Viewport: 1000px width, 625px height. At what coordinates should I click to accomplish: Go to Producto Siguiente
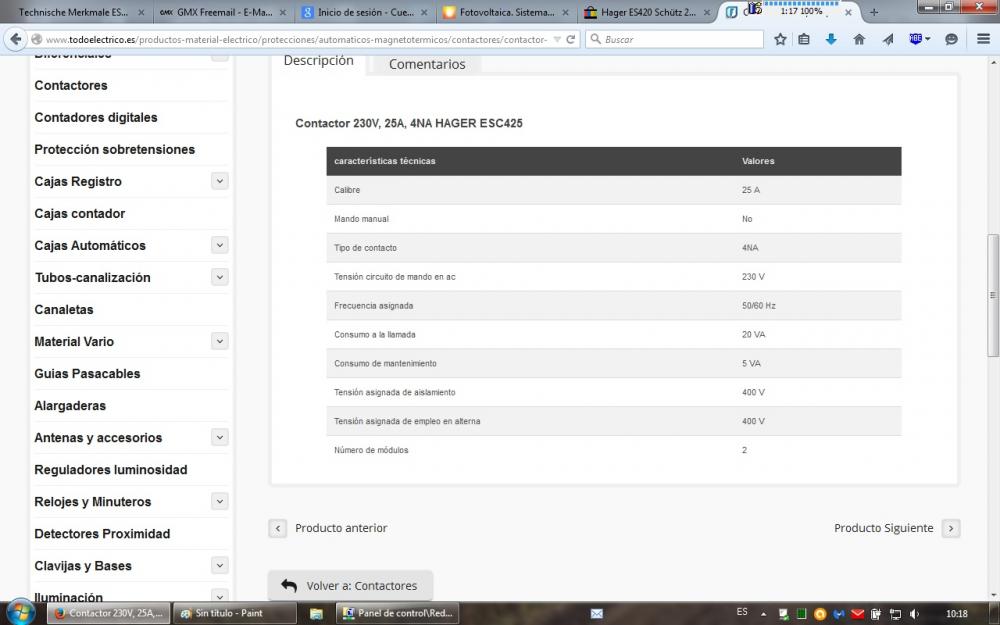[897, 528]
